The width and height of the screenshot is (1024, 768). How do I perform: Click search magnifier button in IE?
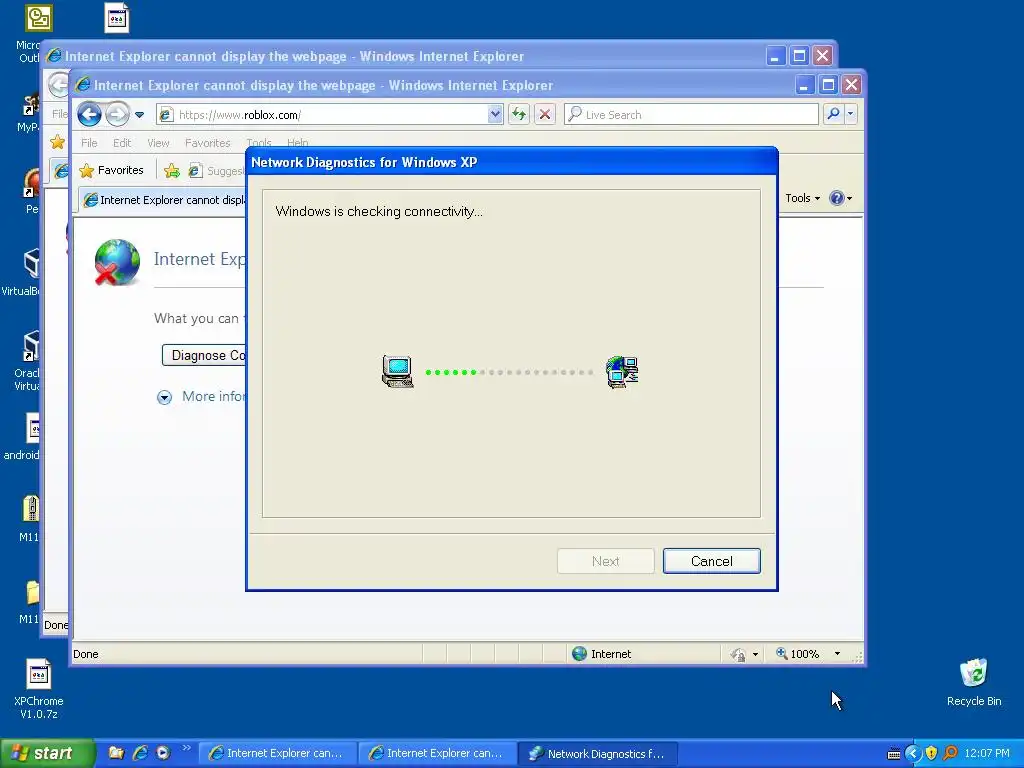point(833,114)
